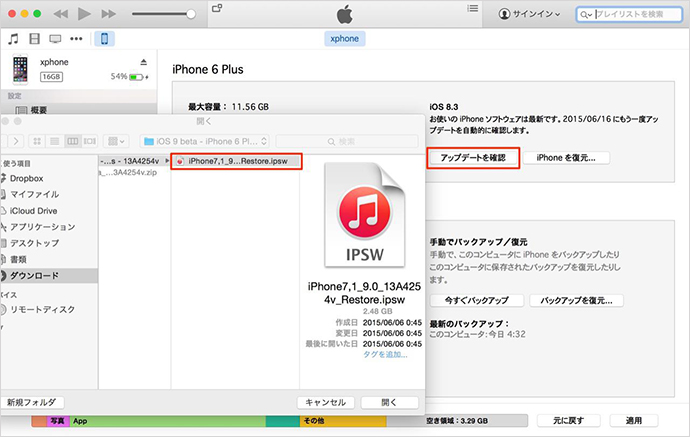Click キャンセル in the file dialog

tap(326, 402)
